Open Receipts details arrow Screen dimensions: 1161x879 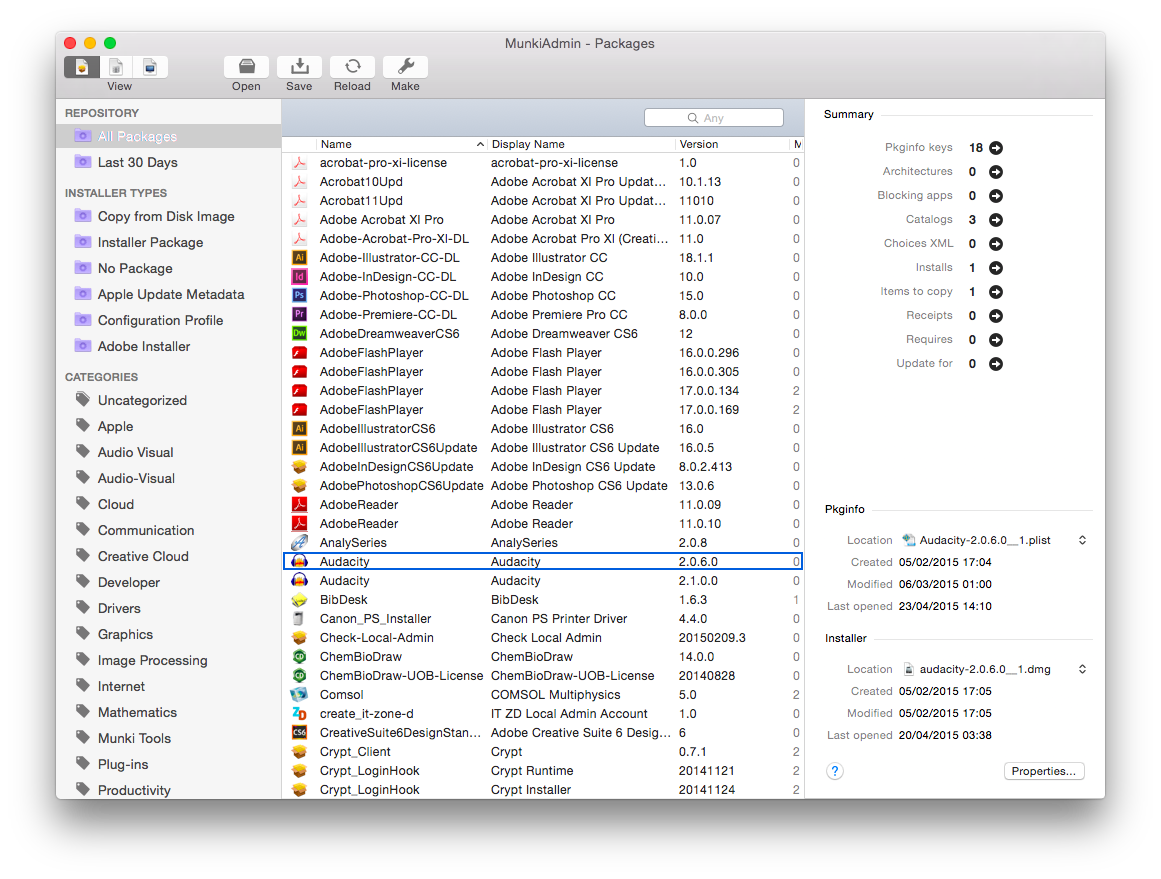click(x=996, y=316)
